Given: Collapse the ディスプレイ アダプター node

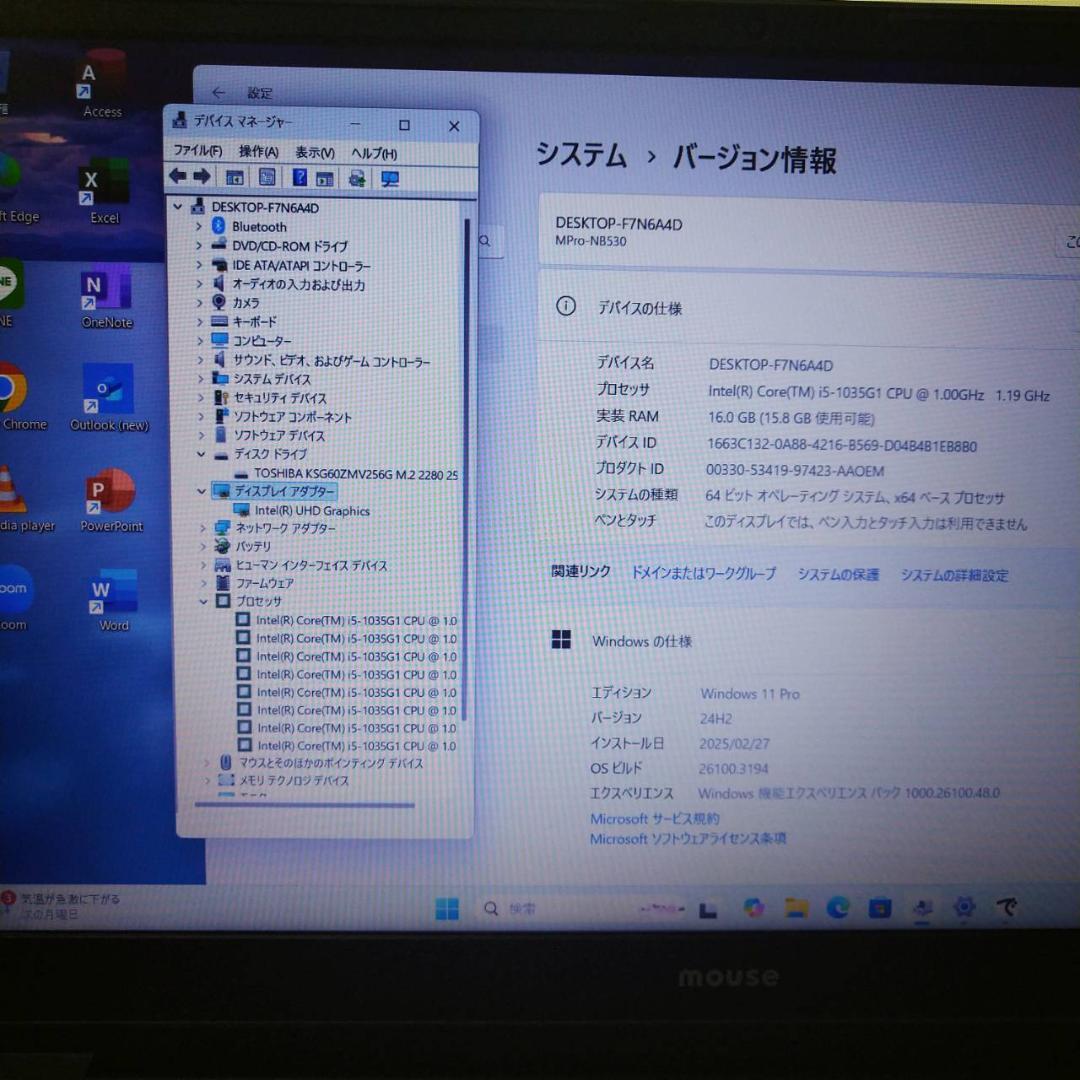Looking at the screenshot, I should tap(201, 491).
